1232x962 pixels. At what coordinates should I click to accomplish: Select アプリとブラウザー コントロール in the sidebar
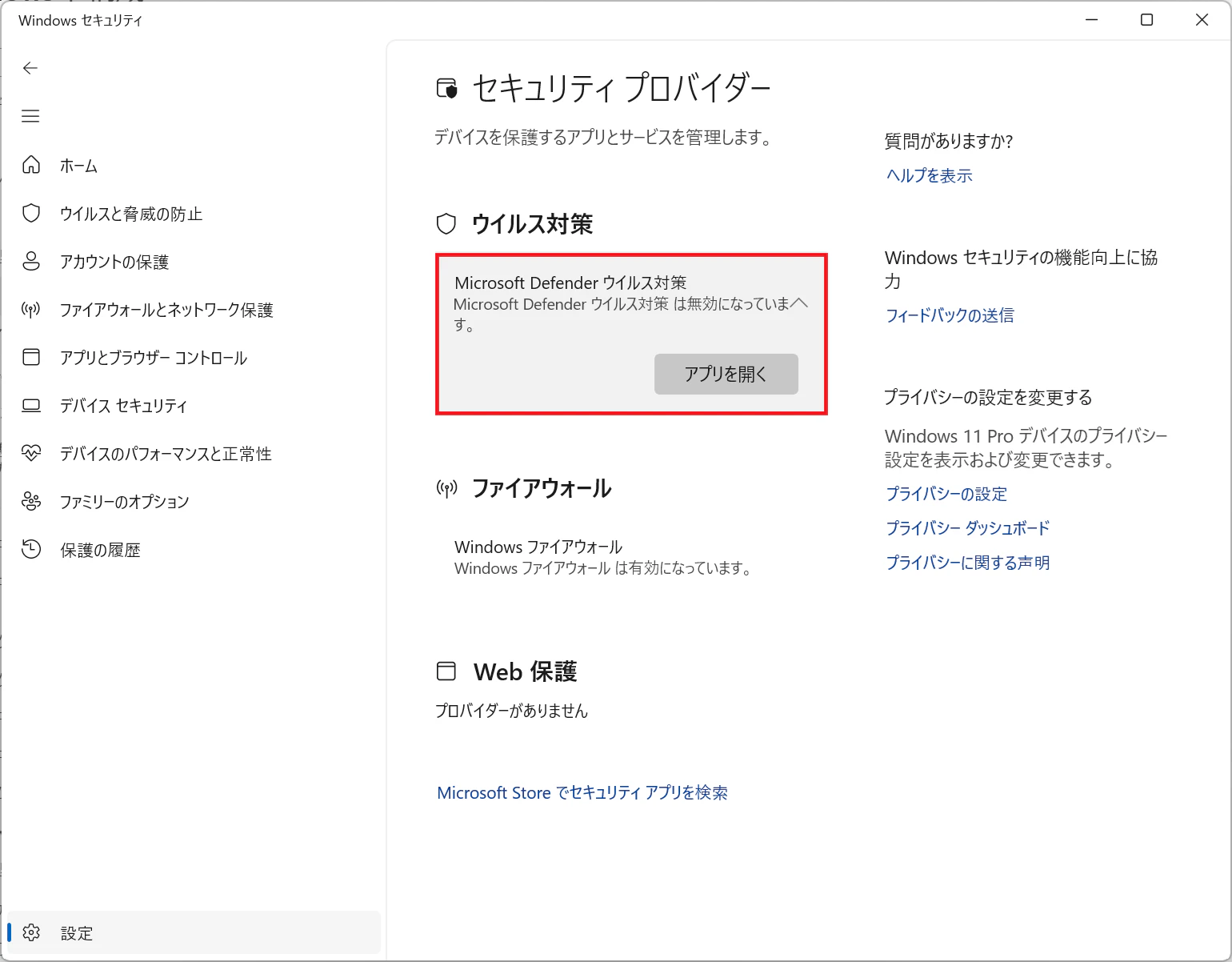pyautogui.click(x=192, y=358)
